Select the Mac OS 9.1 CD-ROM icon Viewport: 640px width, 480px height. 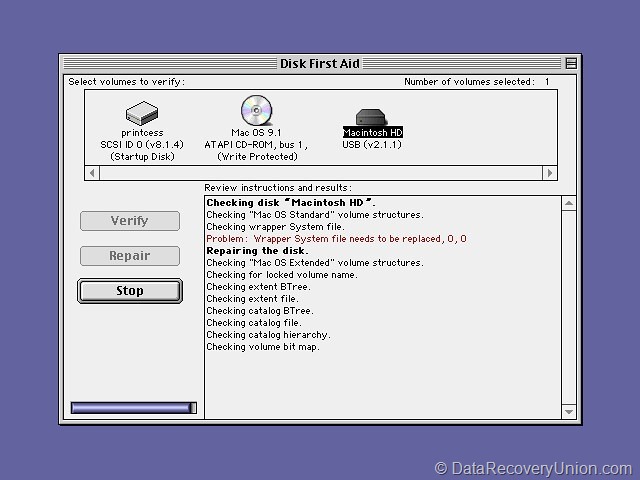coord(256,110)
